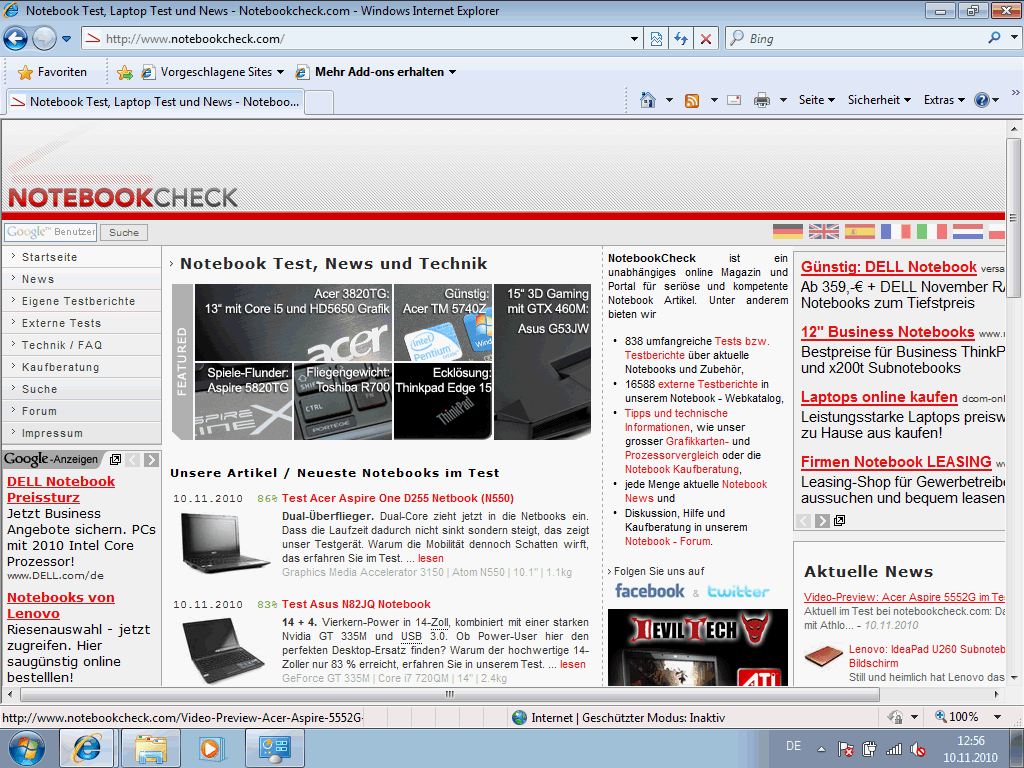Open the Acer 3820TG featured thumbnail
1024x768 pixels.
point(293,322)
